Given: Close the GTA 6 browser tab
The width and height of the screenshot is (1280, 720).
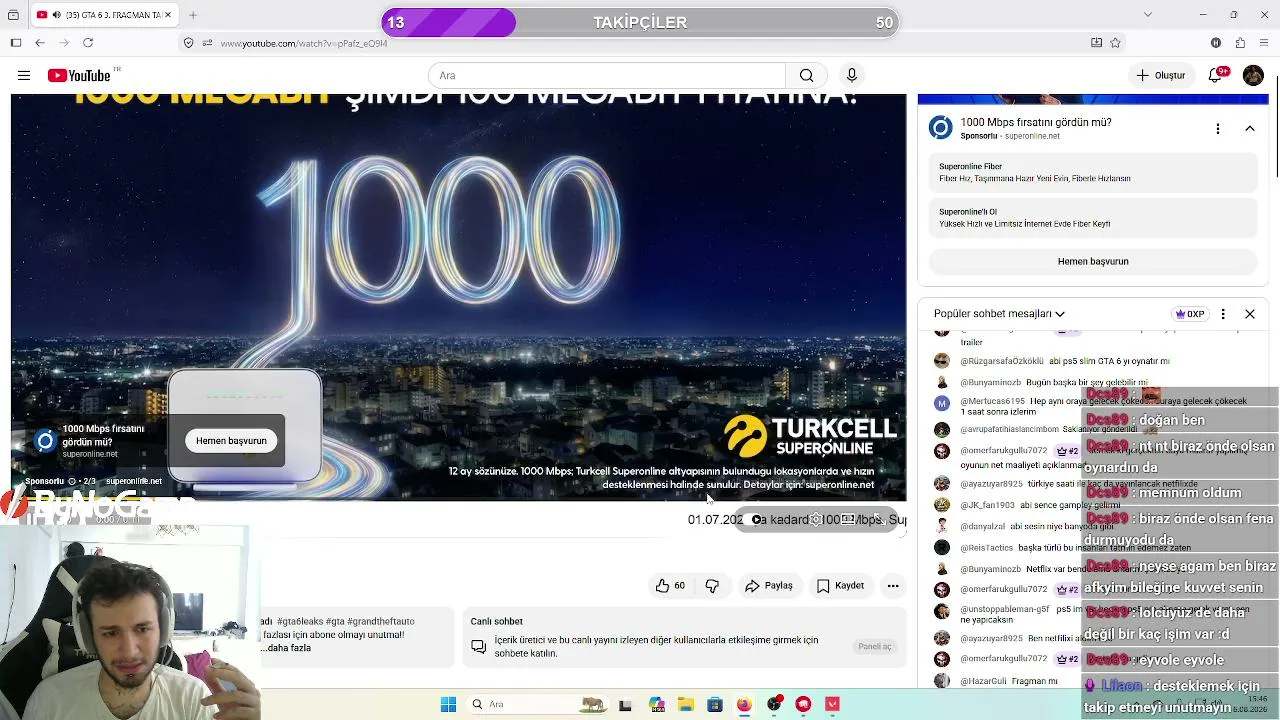Looking at the screenshot, I should tap(166, 15).
